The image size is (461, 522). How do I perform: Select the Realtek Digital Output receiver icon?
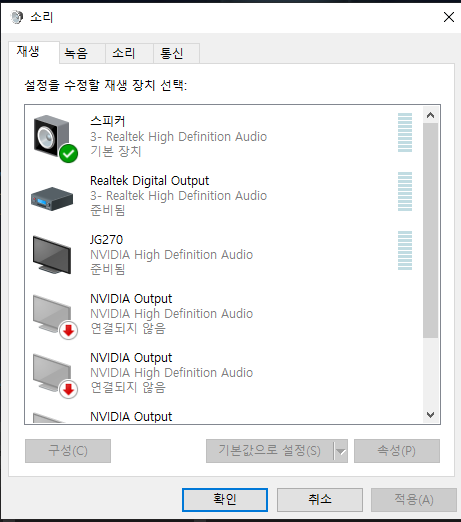[x=52, y=198]
